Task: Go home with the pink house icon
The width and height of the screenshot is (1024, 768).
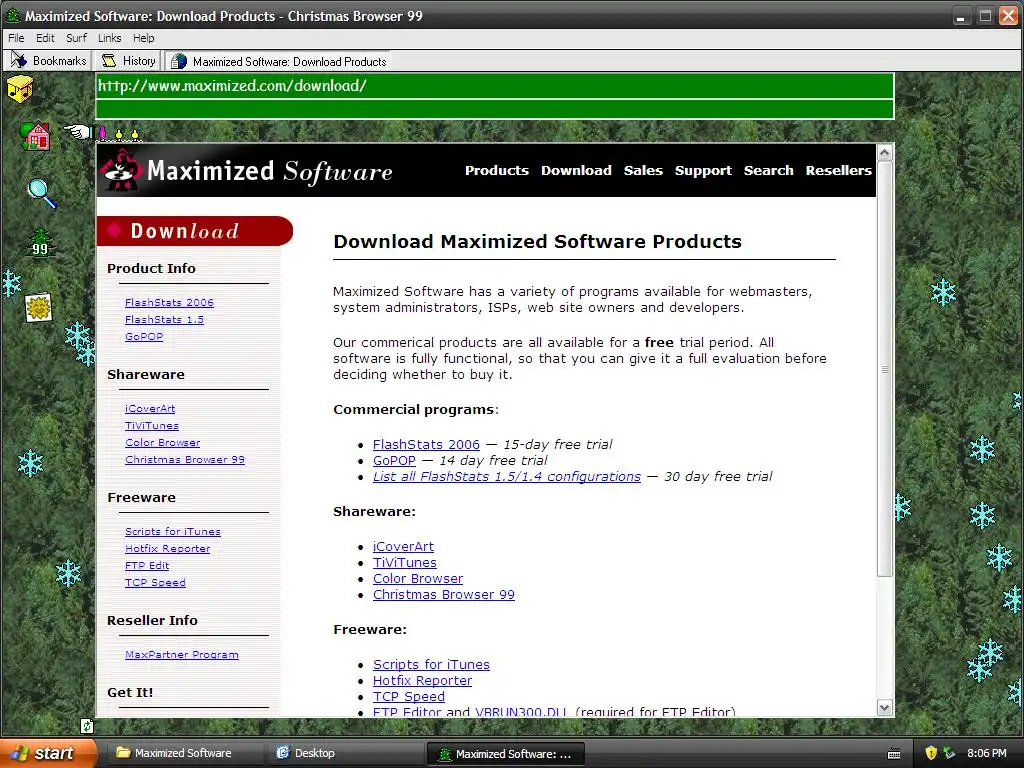Action: pos(35,136)
